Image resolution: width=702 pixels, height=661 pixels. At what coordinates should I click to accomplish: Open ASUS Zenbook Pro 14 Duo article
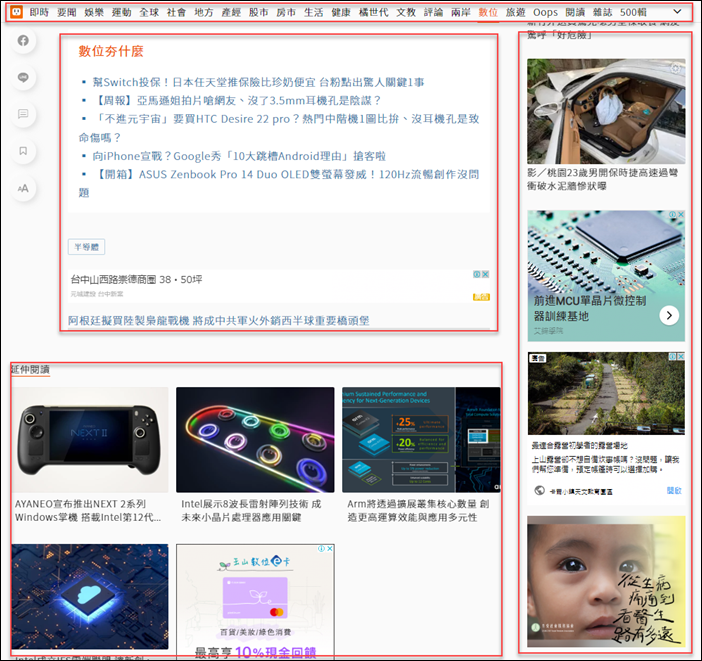(279, 183)
